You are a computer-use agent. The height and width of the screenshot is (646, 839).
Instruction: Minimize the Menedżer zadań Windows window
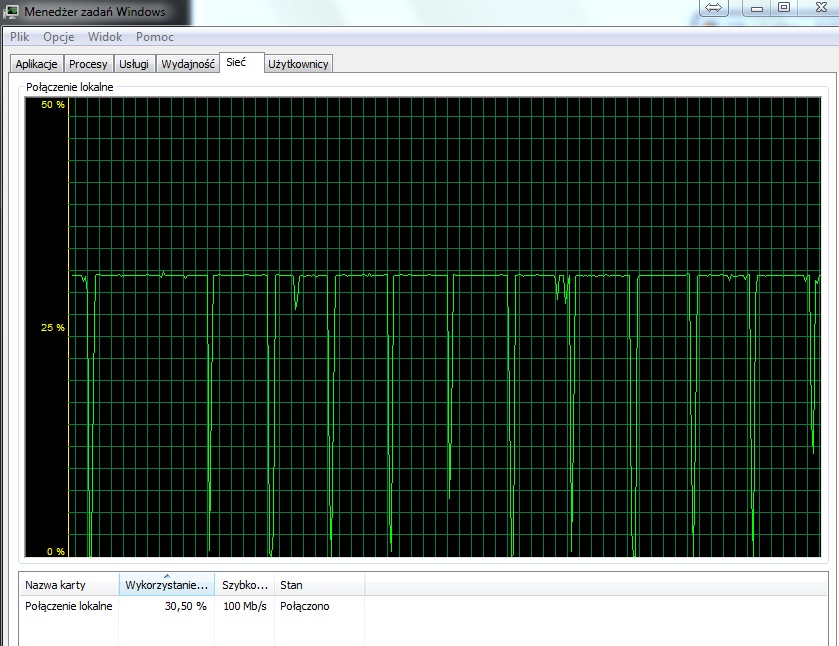(x=757, y=7)
